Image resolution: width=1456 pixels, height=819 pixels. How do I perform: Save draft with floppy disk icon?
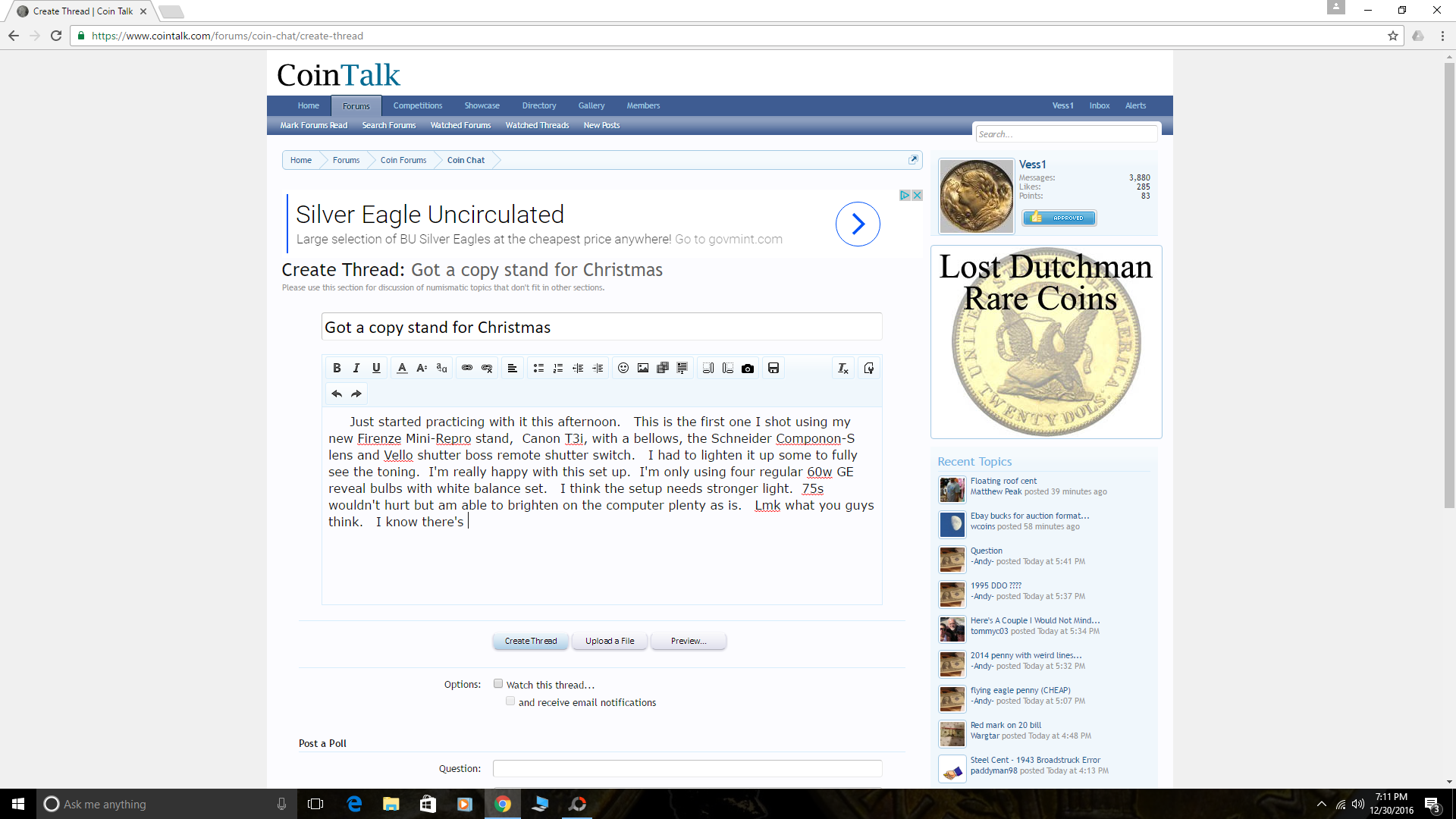(773, 368)
